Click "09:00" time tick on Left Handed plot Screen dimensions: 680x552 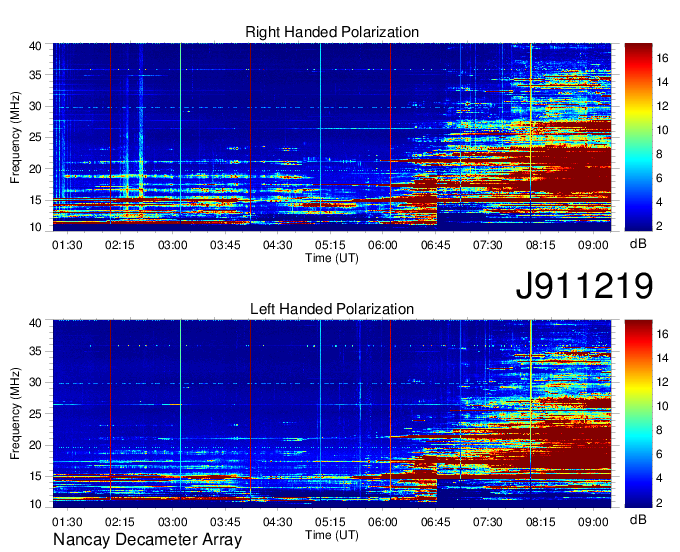[593, 522]
